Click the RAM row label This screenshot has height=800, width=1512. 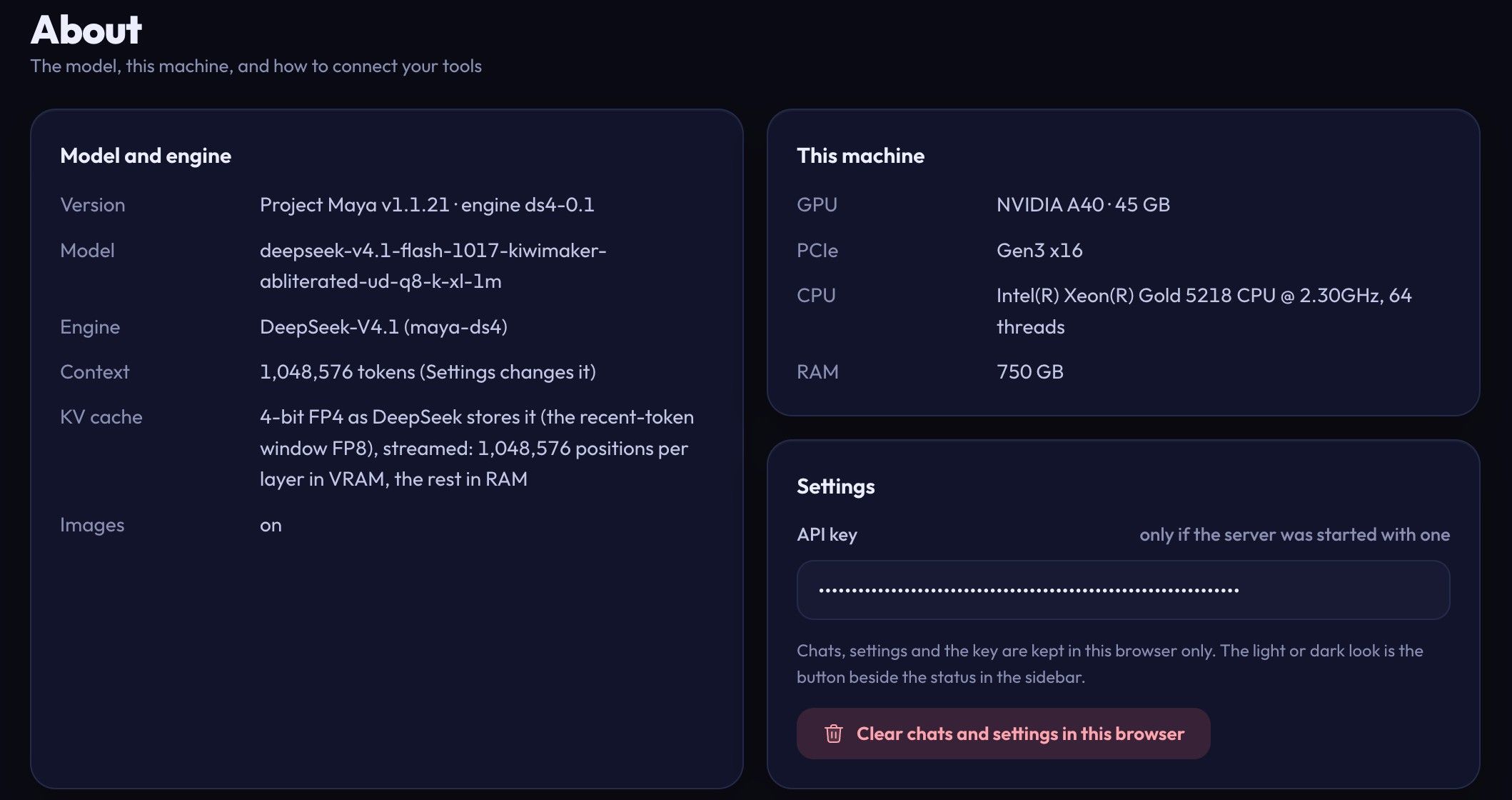pos(817,372)
